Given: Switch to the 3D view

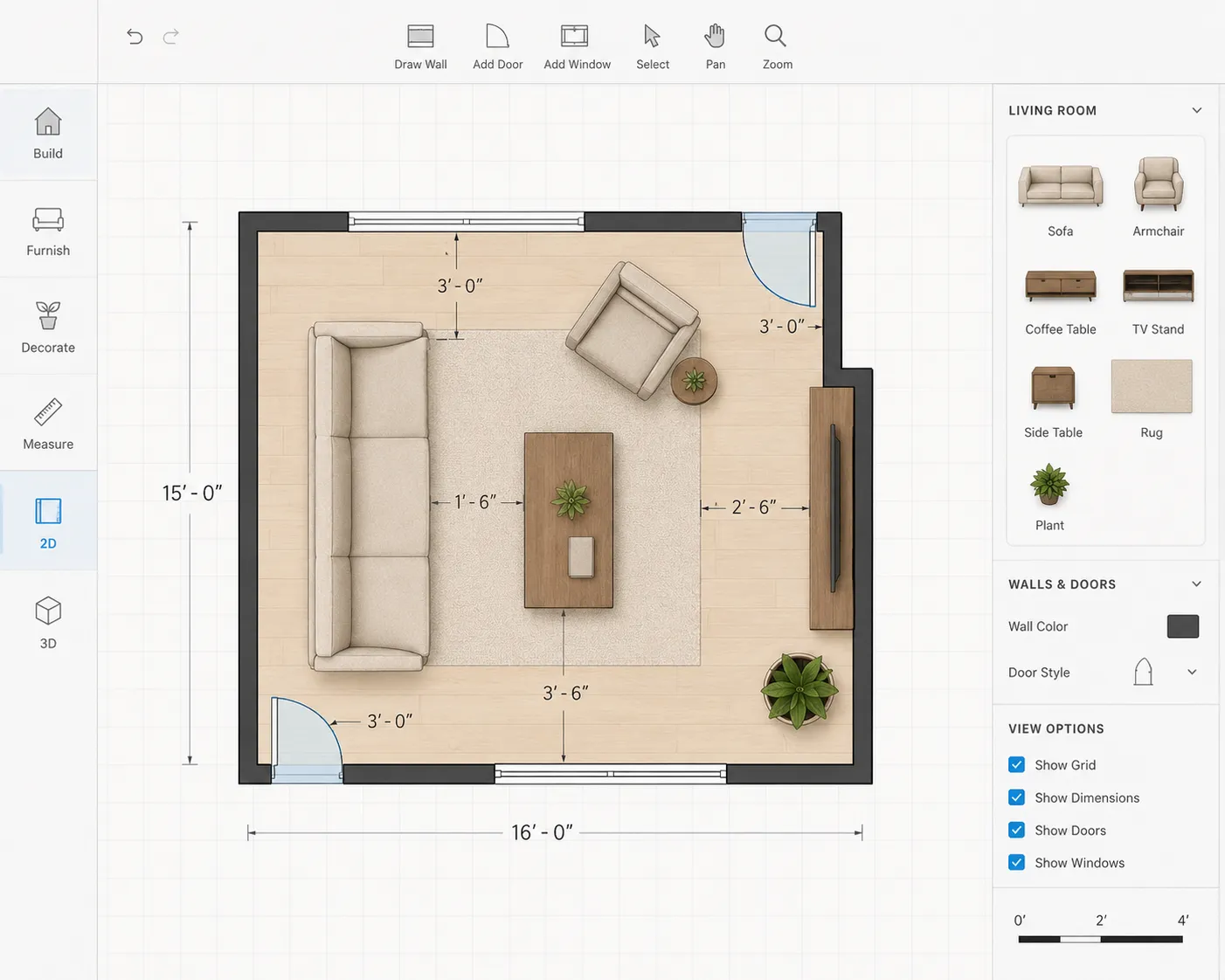Looking at the screenshot, I should 48,622.
